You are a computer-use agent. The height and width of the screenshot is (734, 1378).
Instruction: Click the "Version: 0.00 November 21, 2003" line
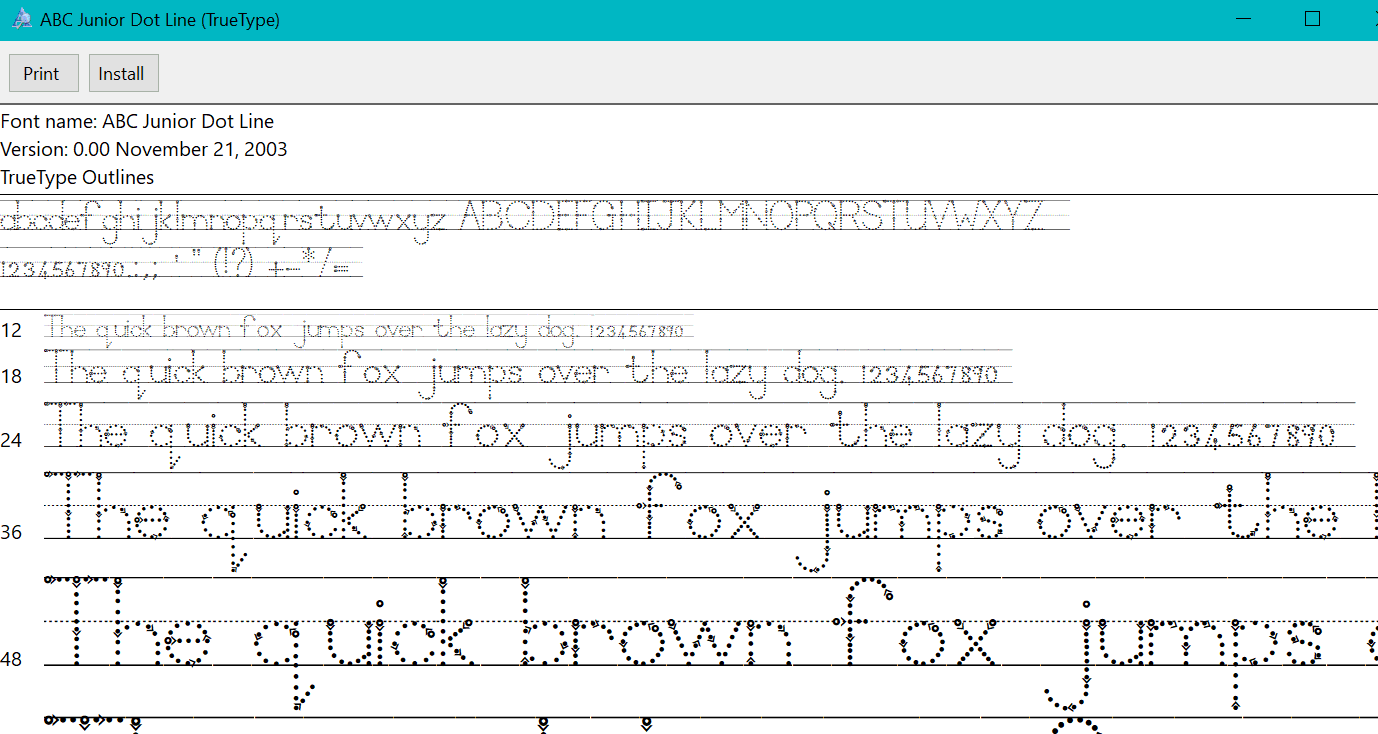144,149
